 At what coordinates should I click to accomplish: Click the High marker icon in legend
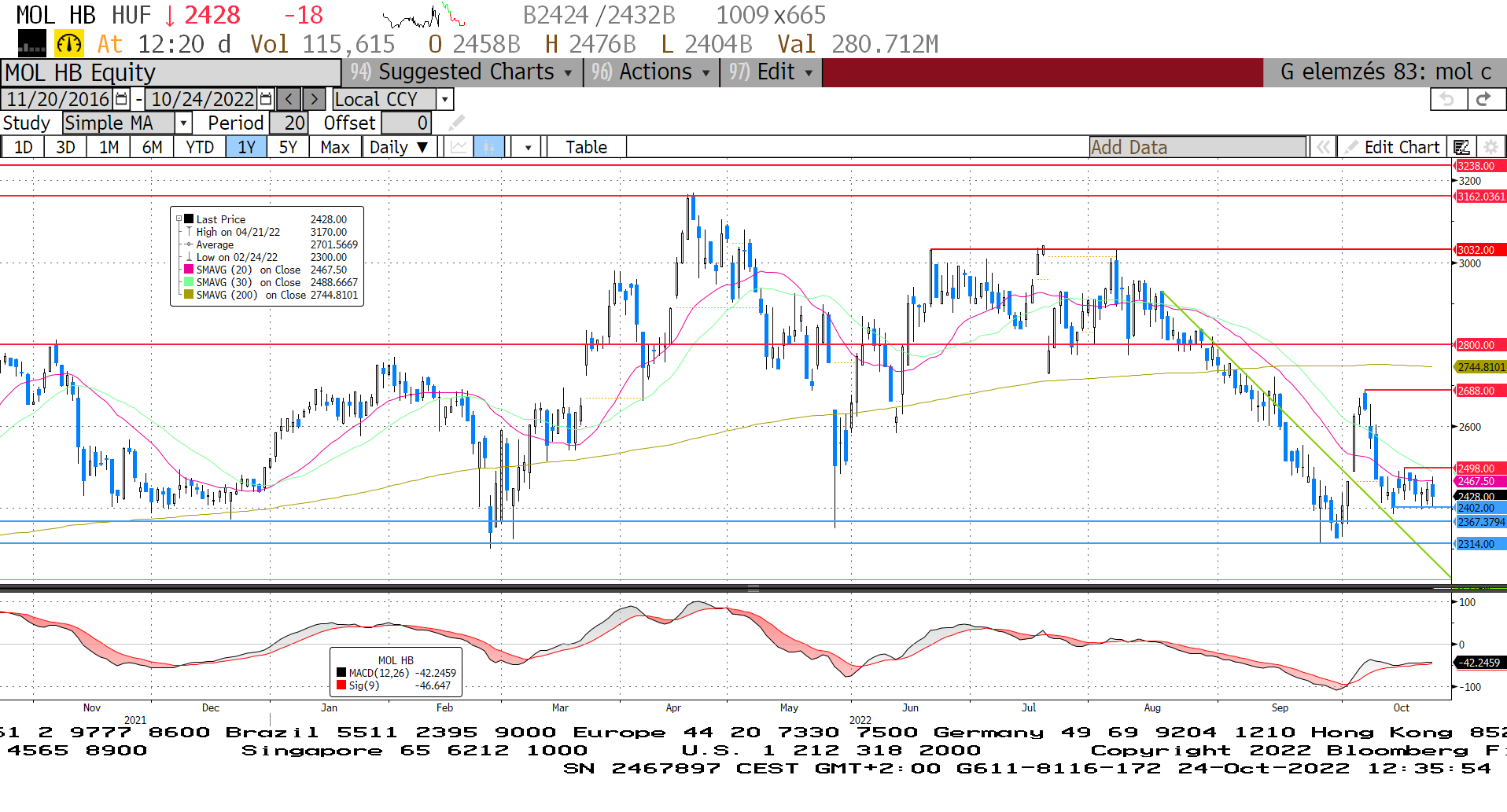pos(189,232)
